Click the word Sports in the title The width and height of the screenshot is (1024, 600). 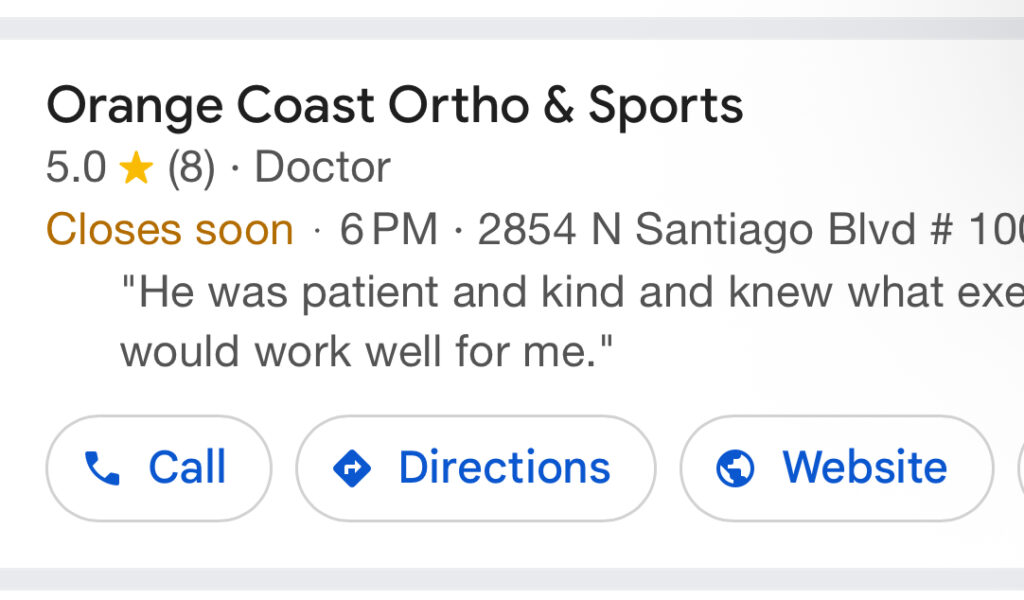click(x=666, y=106)
